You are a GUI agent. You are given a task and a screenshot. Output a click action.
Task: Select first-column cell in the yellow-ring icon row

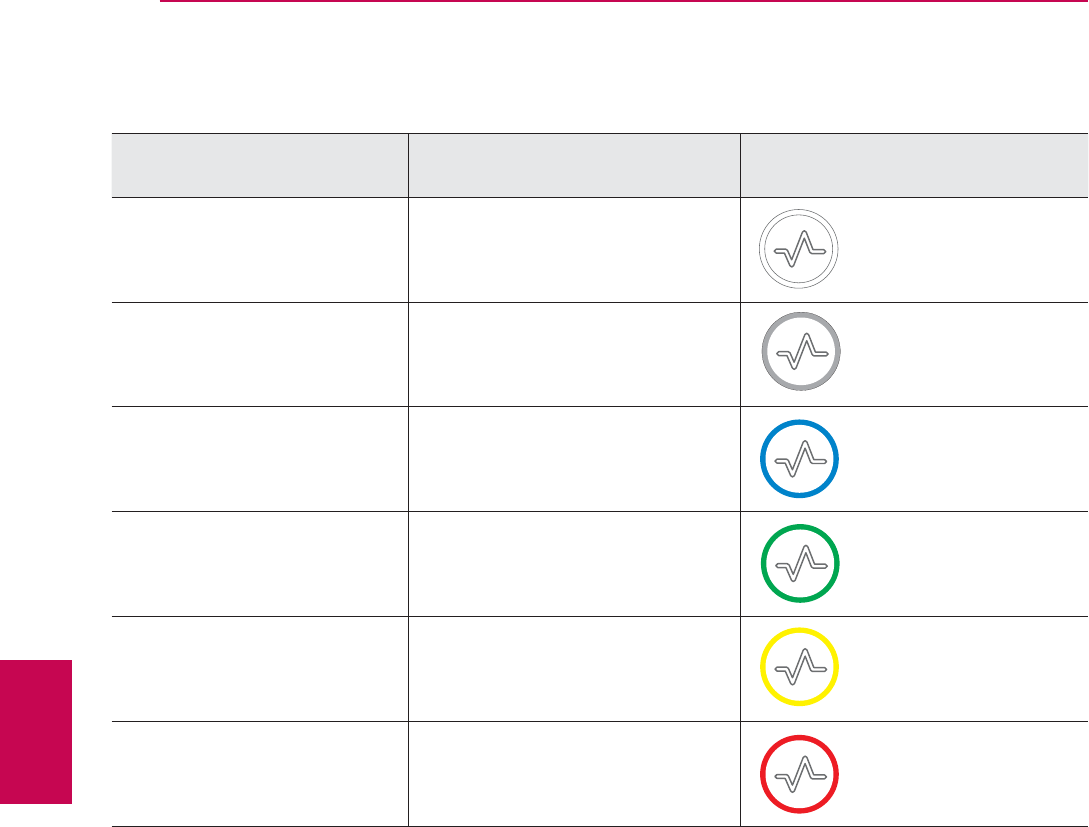(x=259, y=669)
